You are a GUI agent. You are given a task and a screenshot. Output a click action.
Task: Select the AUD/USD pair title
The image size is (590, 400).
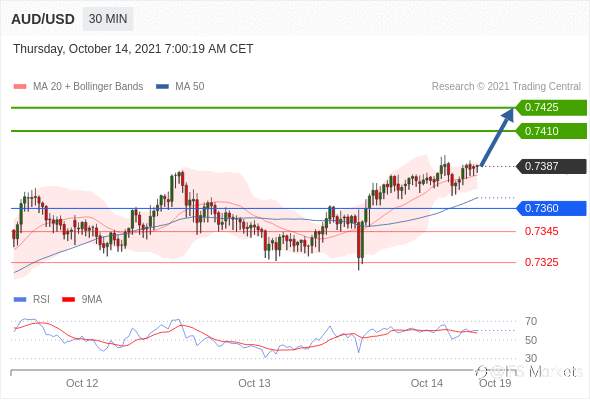point(43,19)
